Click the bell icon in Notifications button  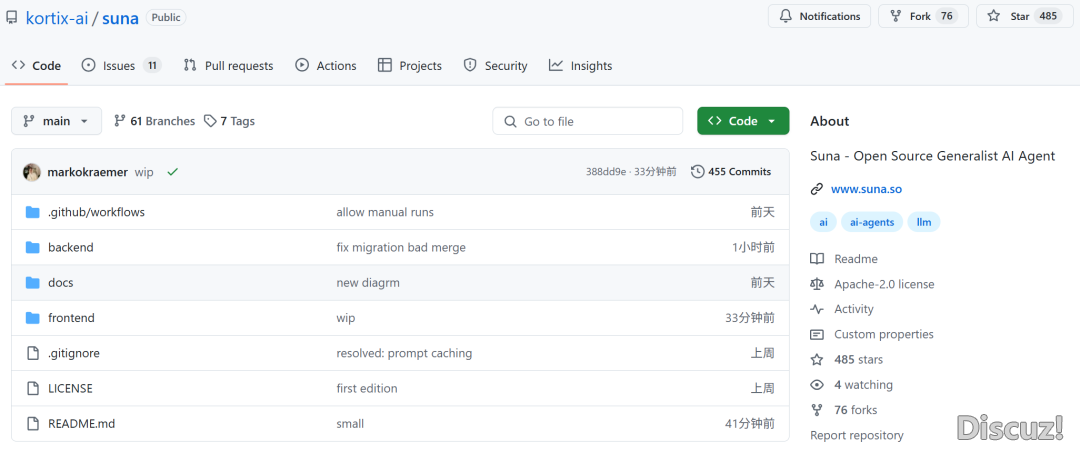(x=786, y=16)
